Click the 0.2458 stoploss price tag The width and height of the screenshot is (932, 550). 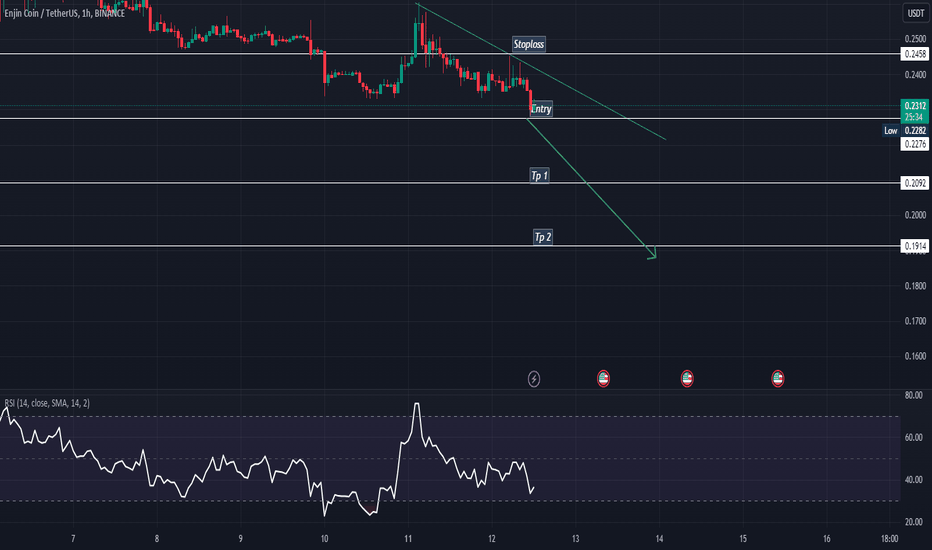pos(915,54)
